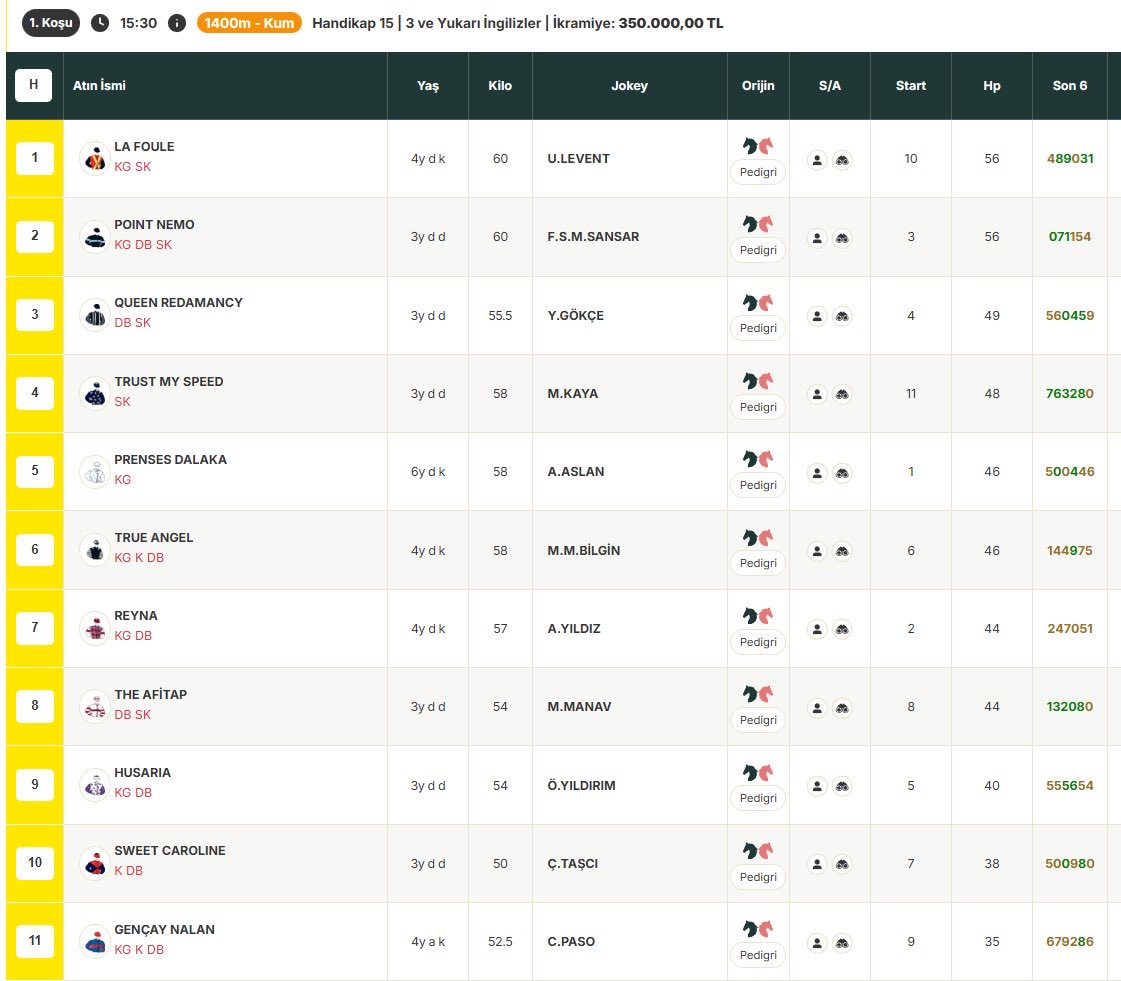1121x981 pixels.
Task: Click jockey name Y.GÖKÇE
Action: 576,315
